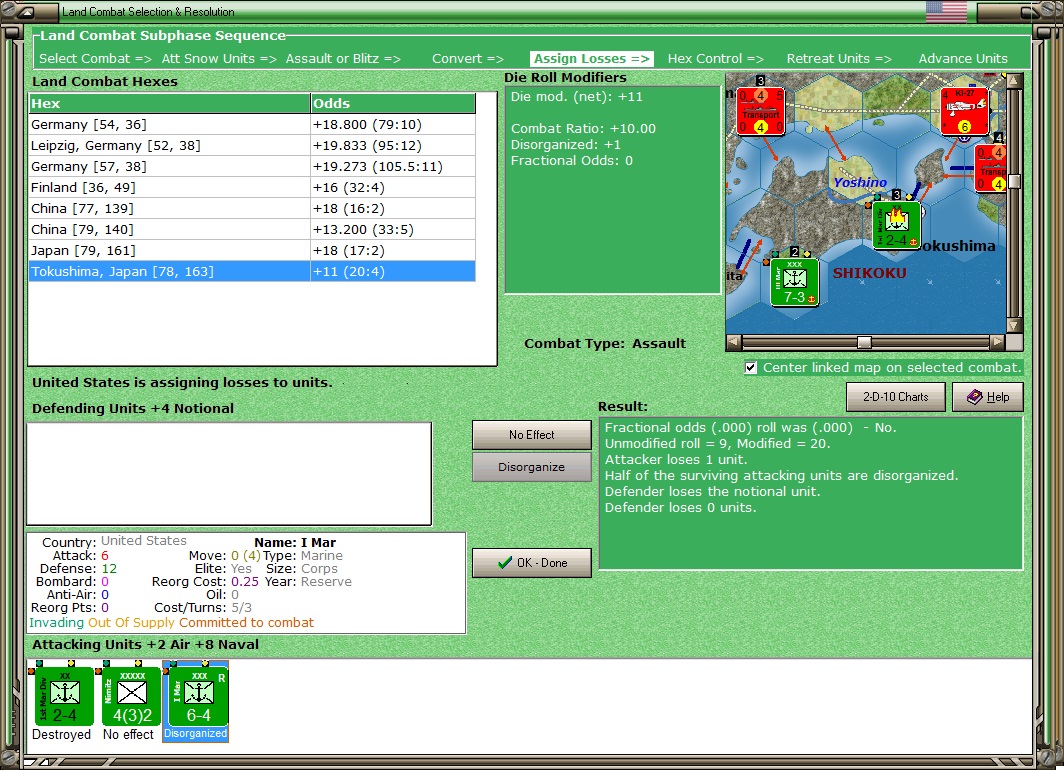This screenshot has height=770, width=1064.
Task: Click the Odds column header
Action: [x=393, y=103]
